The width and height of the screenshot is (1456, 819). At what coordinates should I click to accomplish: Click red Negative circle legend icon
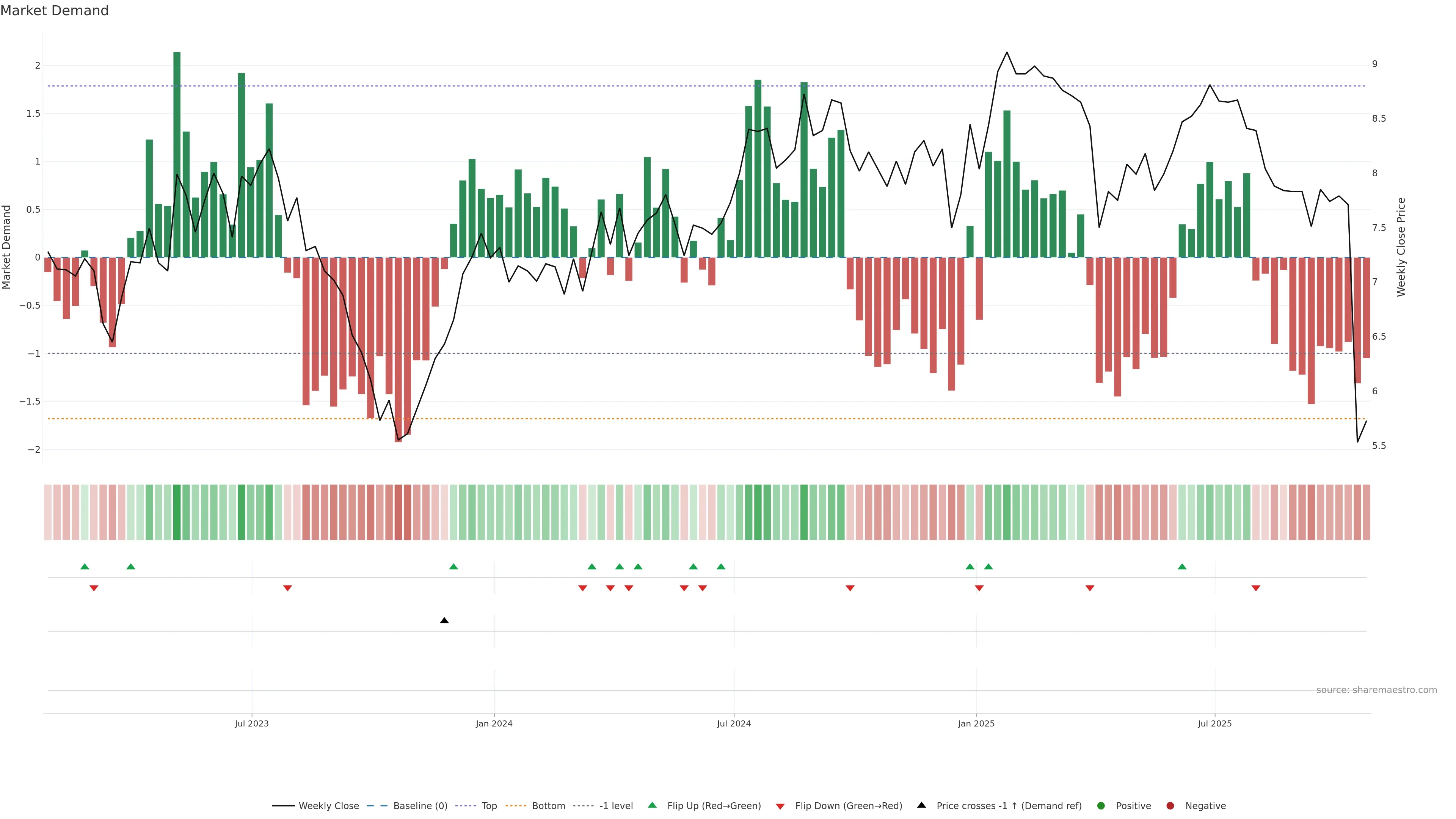[x=1170, y=806]
